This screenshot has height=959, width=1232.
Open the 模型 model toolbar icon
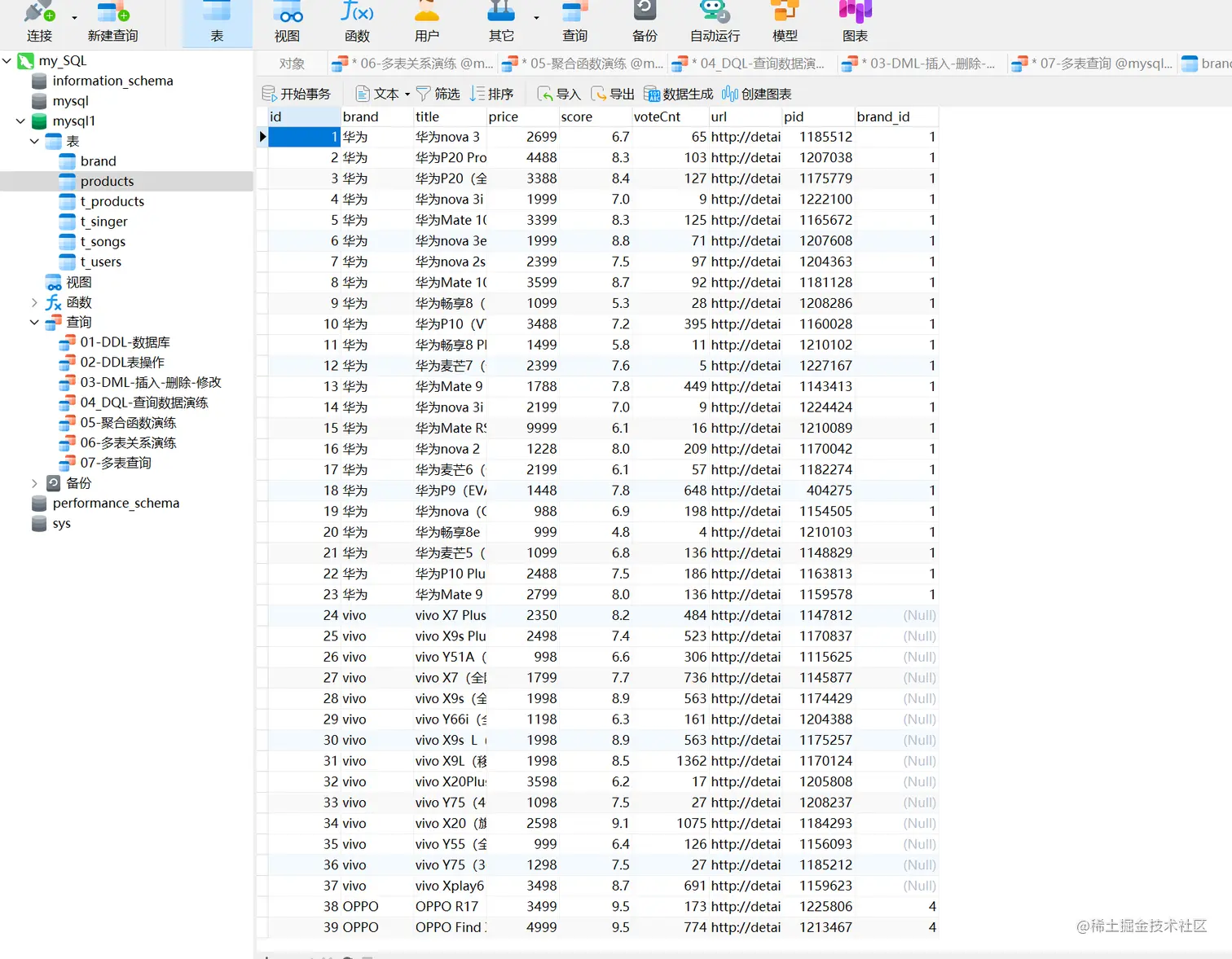click(785, 23)
